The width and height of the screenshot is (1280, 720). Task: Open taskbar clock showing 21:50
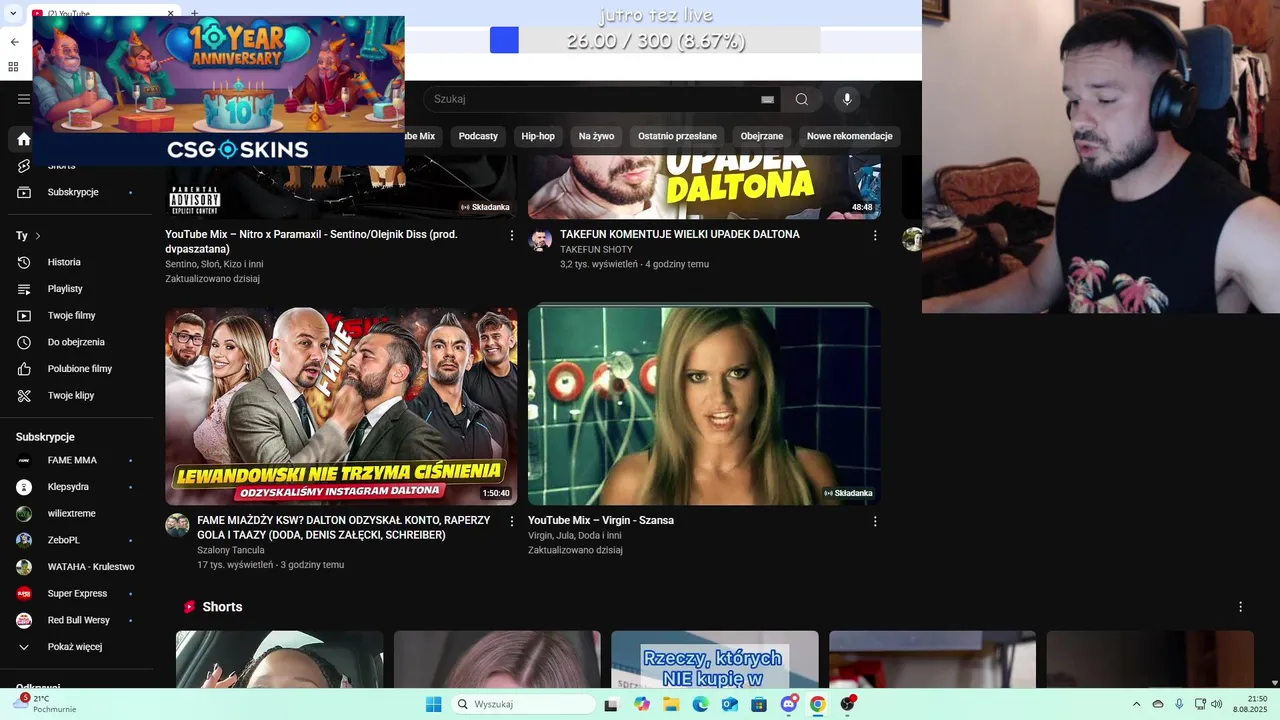(x=1250, y=704)
